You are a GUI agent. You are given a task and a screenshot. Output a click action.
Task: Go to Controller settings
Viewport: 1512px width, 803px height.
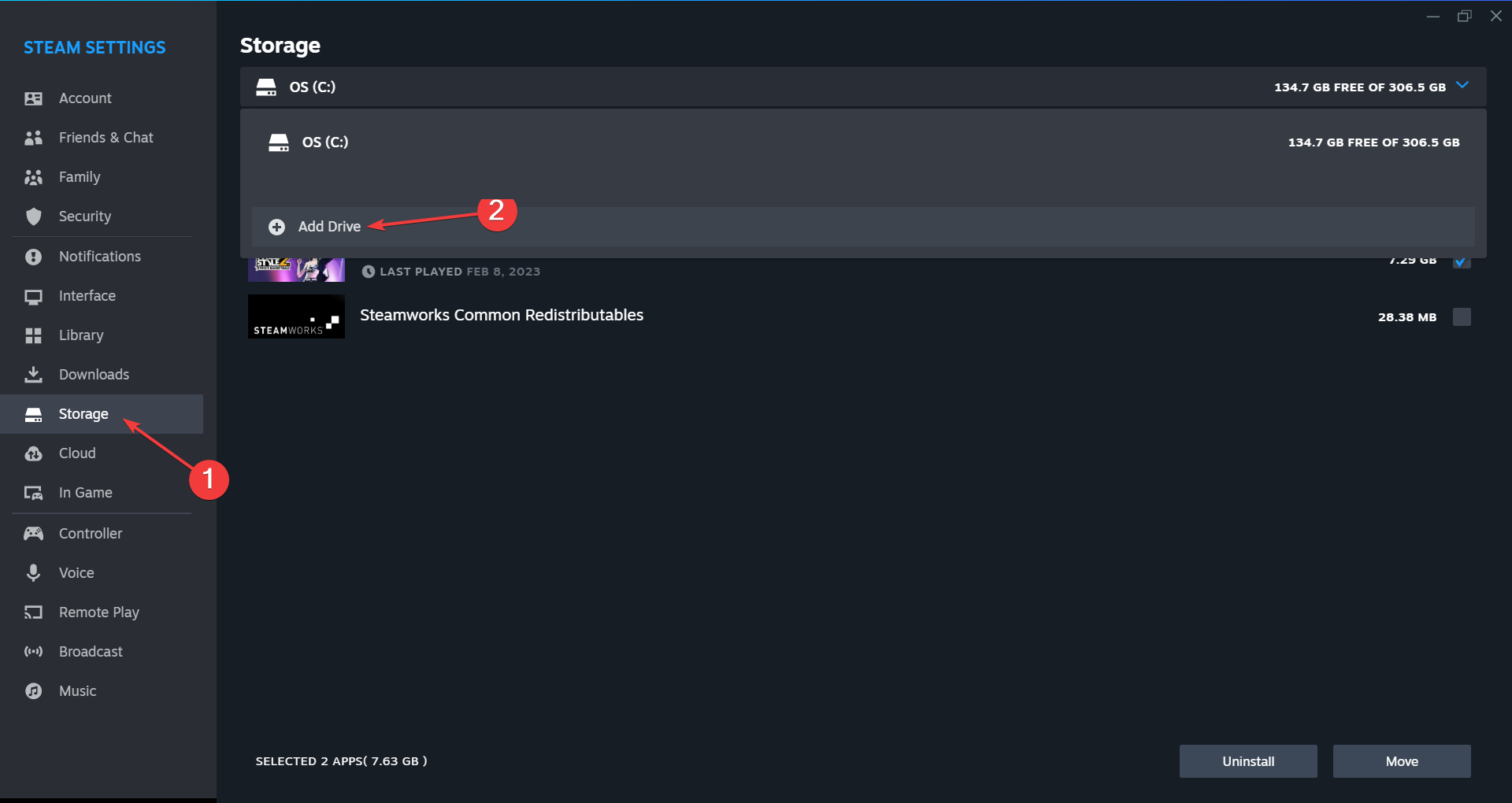102,534
